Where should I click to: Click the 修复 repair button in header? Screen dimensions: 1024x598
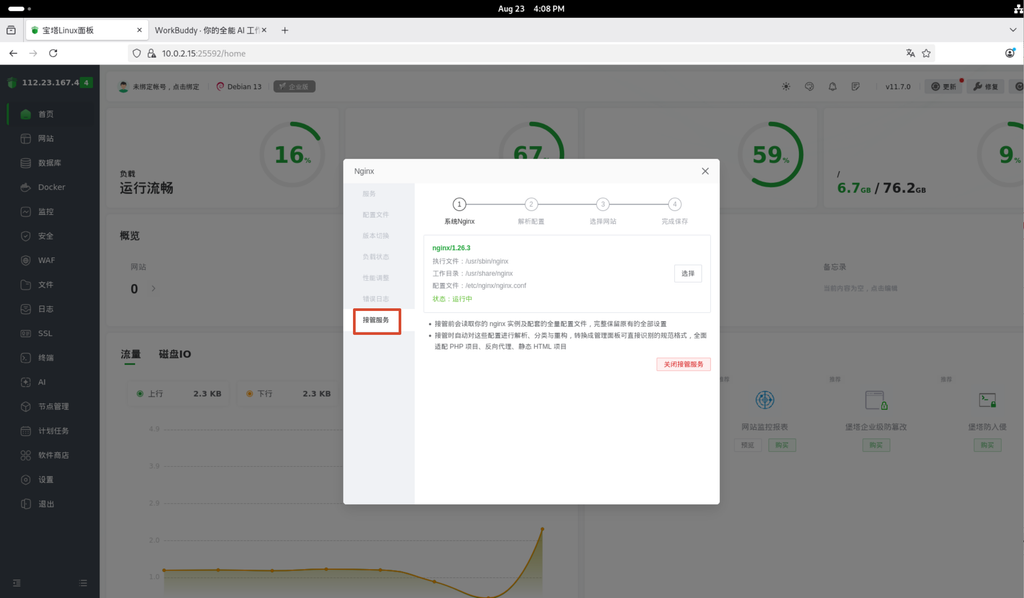pos(986,87)
